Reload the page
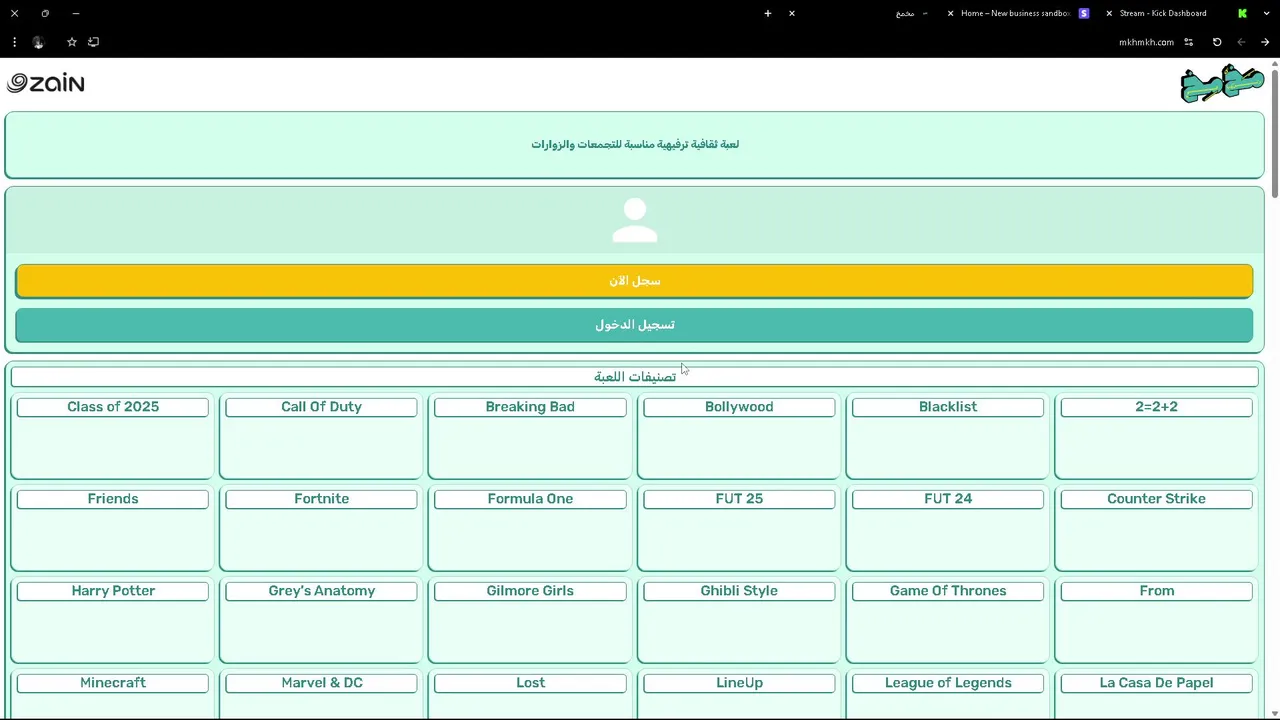Image resolution: width=1280 pixels, height=720 pixels. click(x=1217, y=42)
